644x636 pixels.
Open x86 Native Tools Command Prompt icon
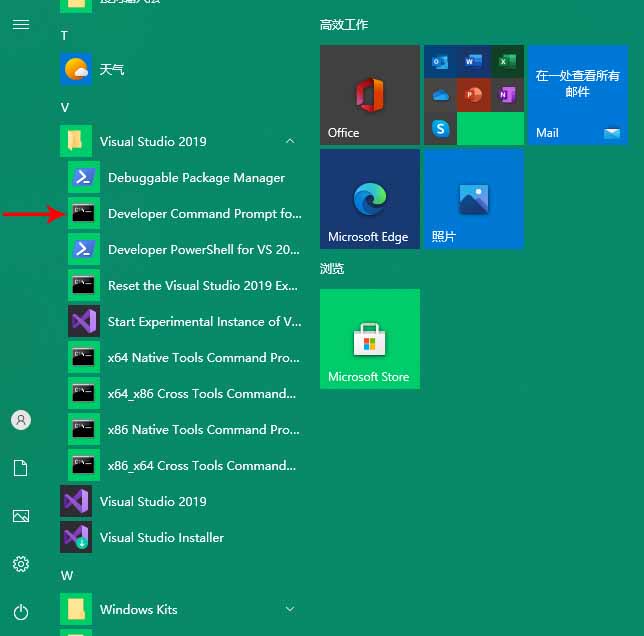tap(84, 429)
